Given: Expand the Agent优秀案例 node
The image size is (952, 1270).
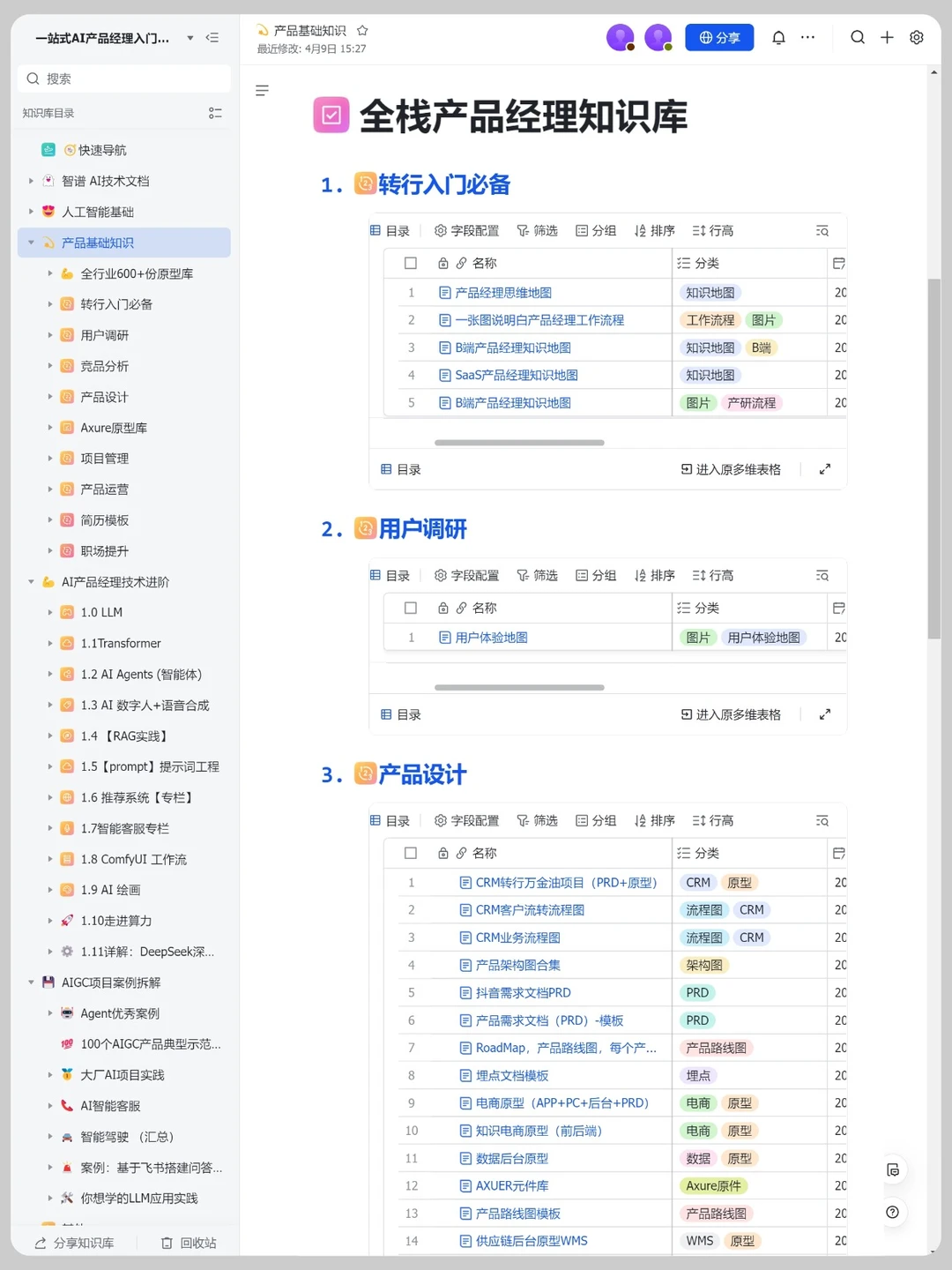Looking at the screenshot, I should point(50,1013).
